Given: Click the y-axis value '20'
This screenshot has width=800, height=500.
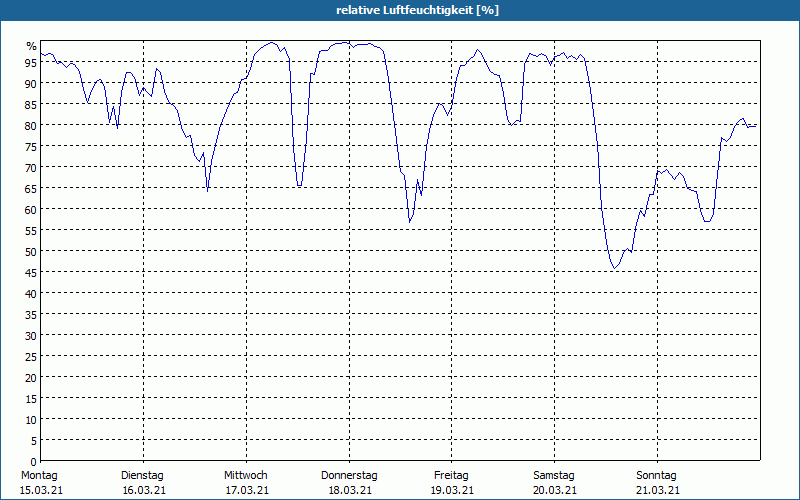Looking at the screenshot, I should [x=31, y=378].
